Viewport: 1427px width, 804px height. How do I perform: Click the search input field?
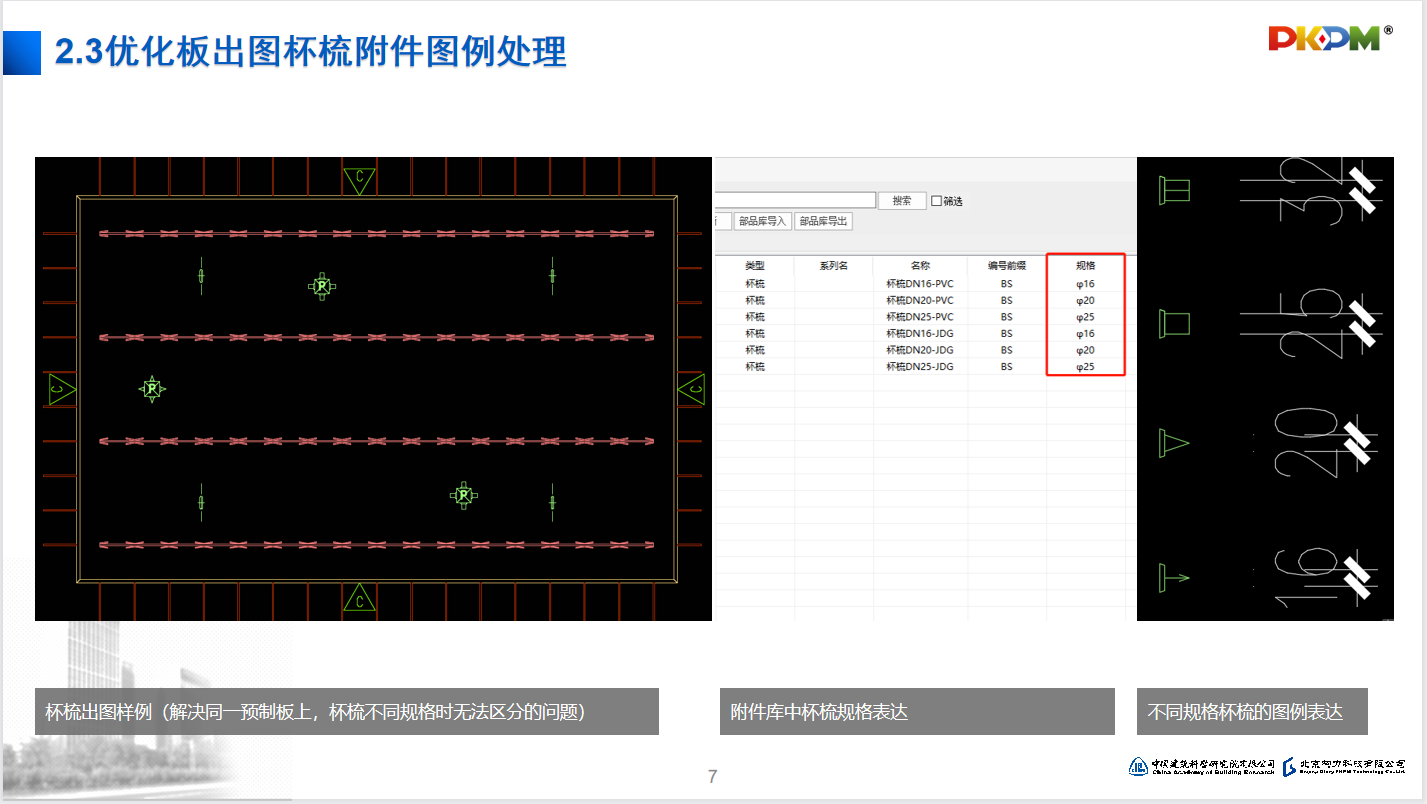[795, 200]
